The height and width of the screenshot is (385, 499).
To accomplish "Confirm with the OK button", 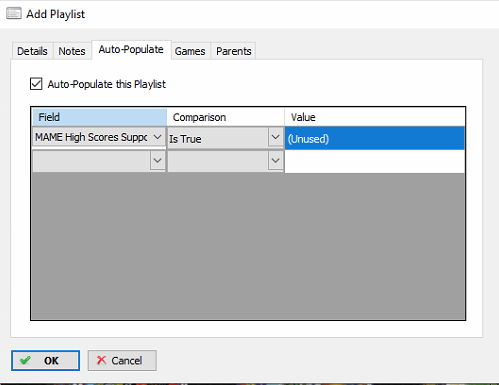I will (x=45, y=360).
